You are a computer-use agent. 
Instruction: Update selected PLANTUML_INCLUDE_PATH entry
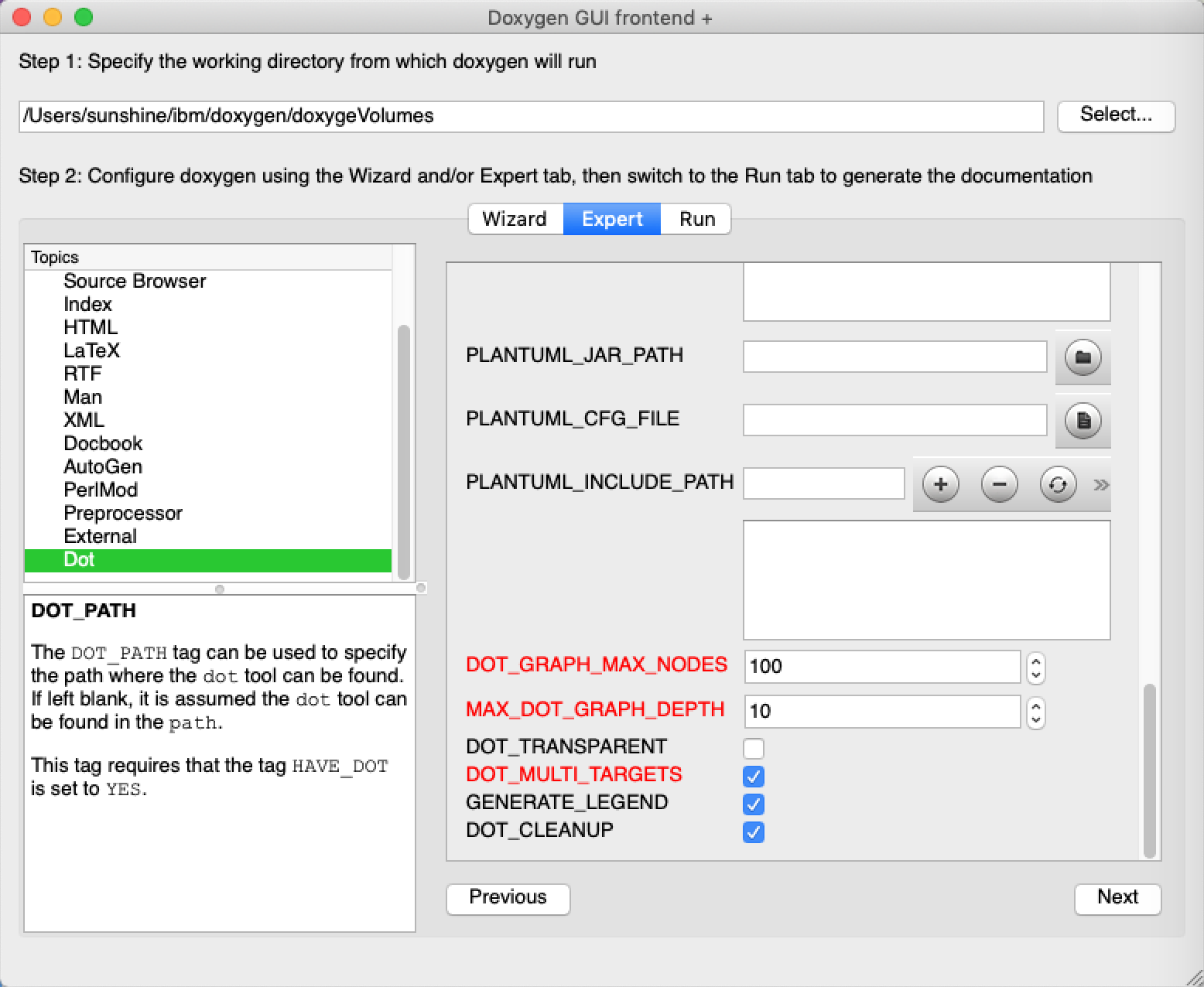click(1058, 484)
